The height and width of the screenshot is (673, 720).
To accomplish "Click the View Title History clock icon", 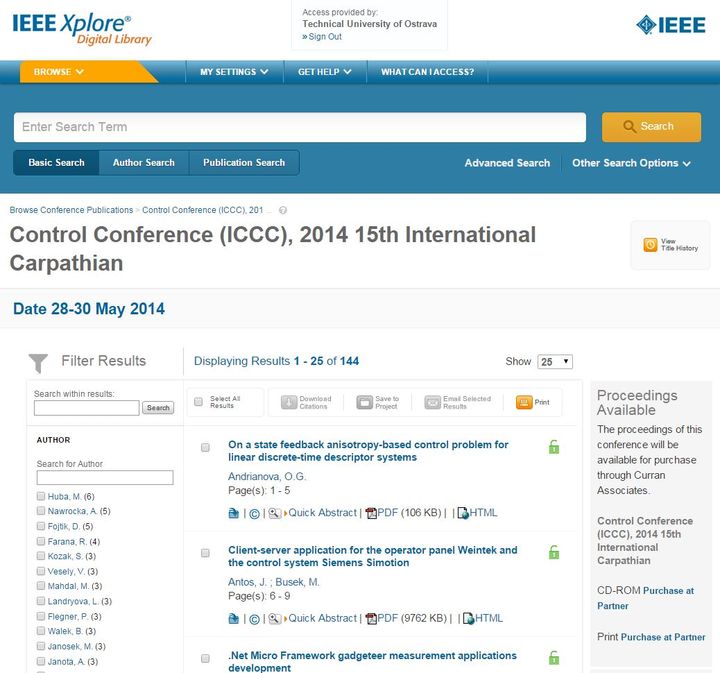I will [650, 245].
